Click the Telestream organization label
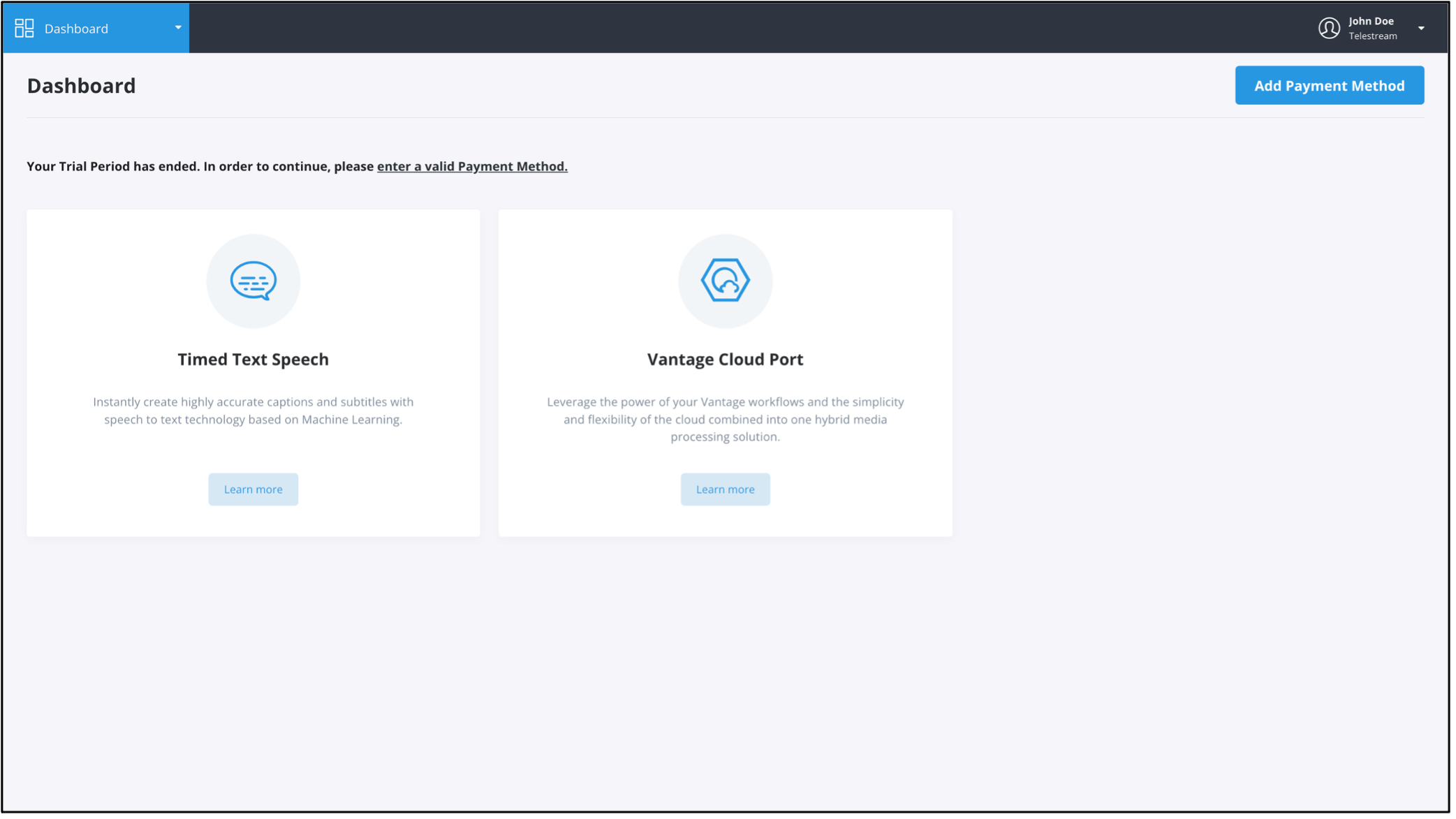Image resolution: width=1456 pixels, height=819 pixels. [x=1372, y=36]
